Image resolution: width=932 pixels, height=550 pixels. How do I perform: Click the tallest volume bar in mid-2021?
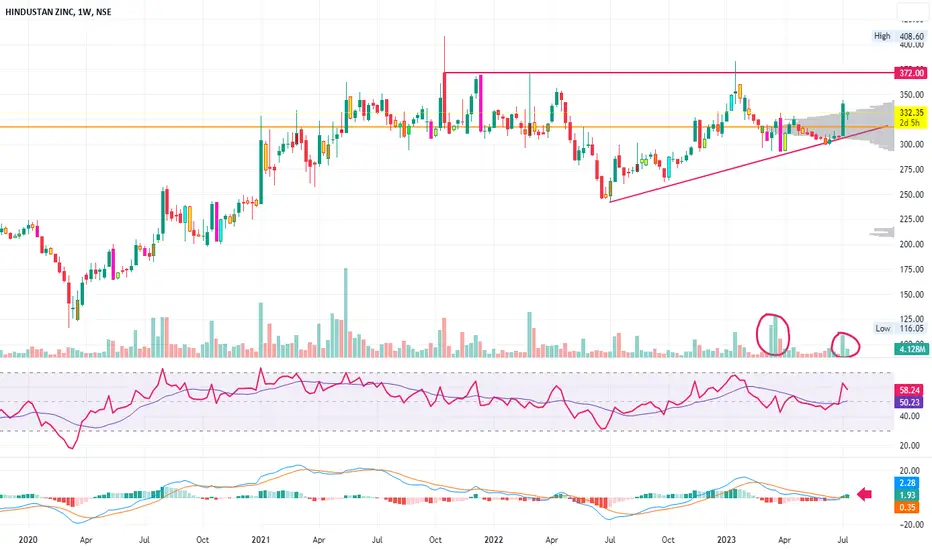(346, 312)
